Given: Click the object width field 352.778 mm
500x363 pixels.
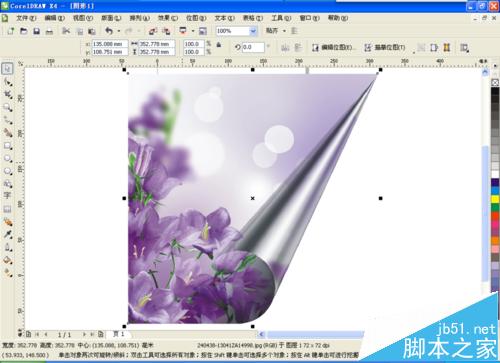Looking at the screenshot, I should click(156, 44).
